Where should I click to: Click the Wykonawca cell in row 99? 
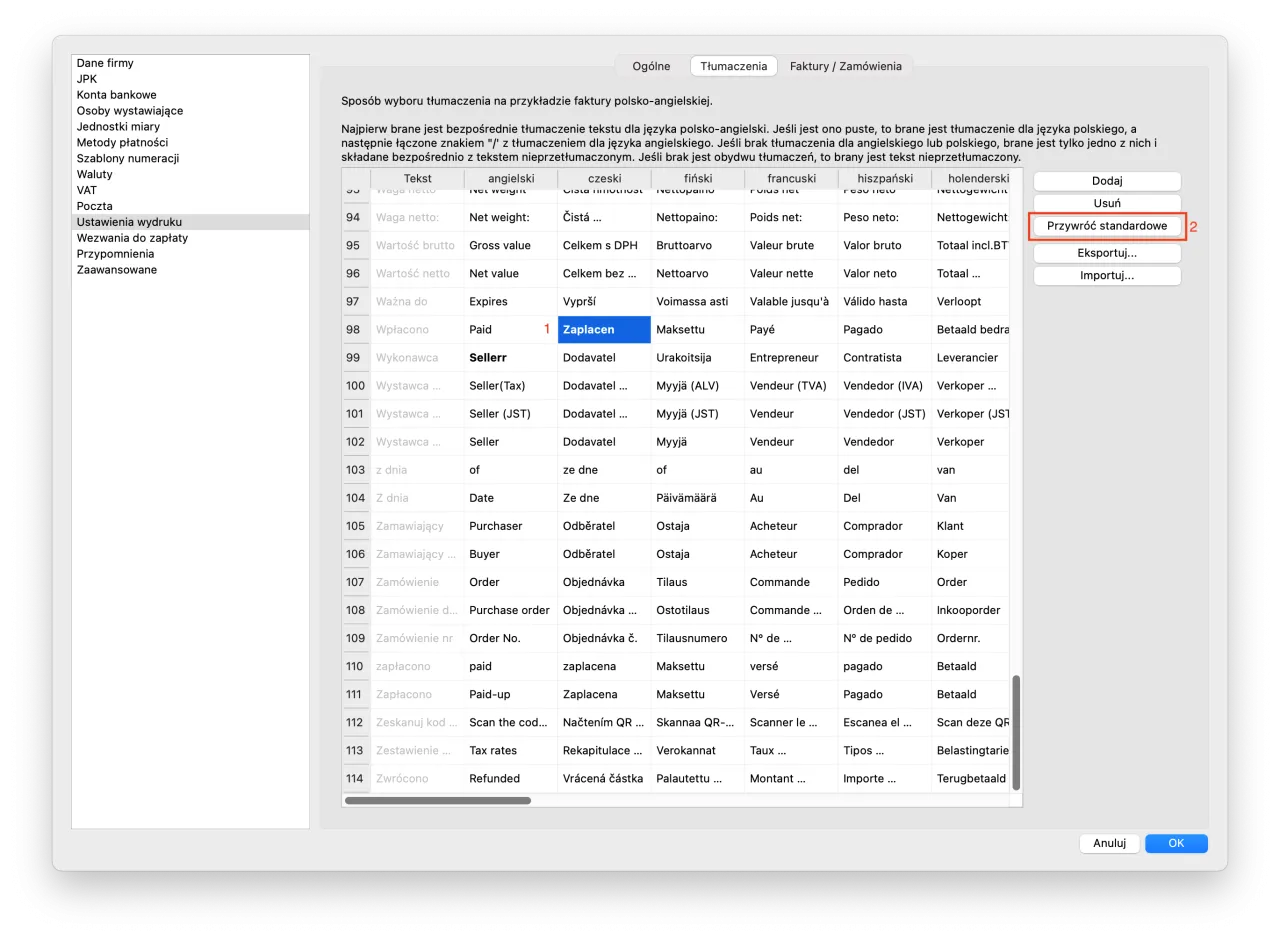tap(417, 357)
